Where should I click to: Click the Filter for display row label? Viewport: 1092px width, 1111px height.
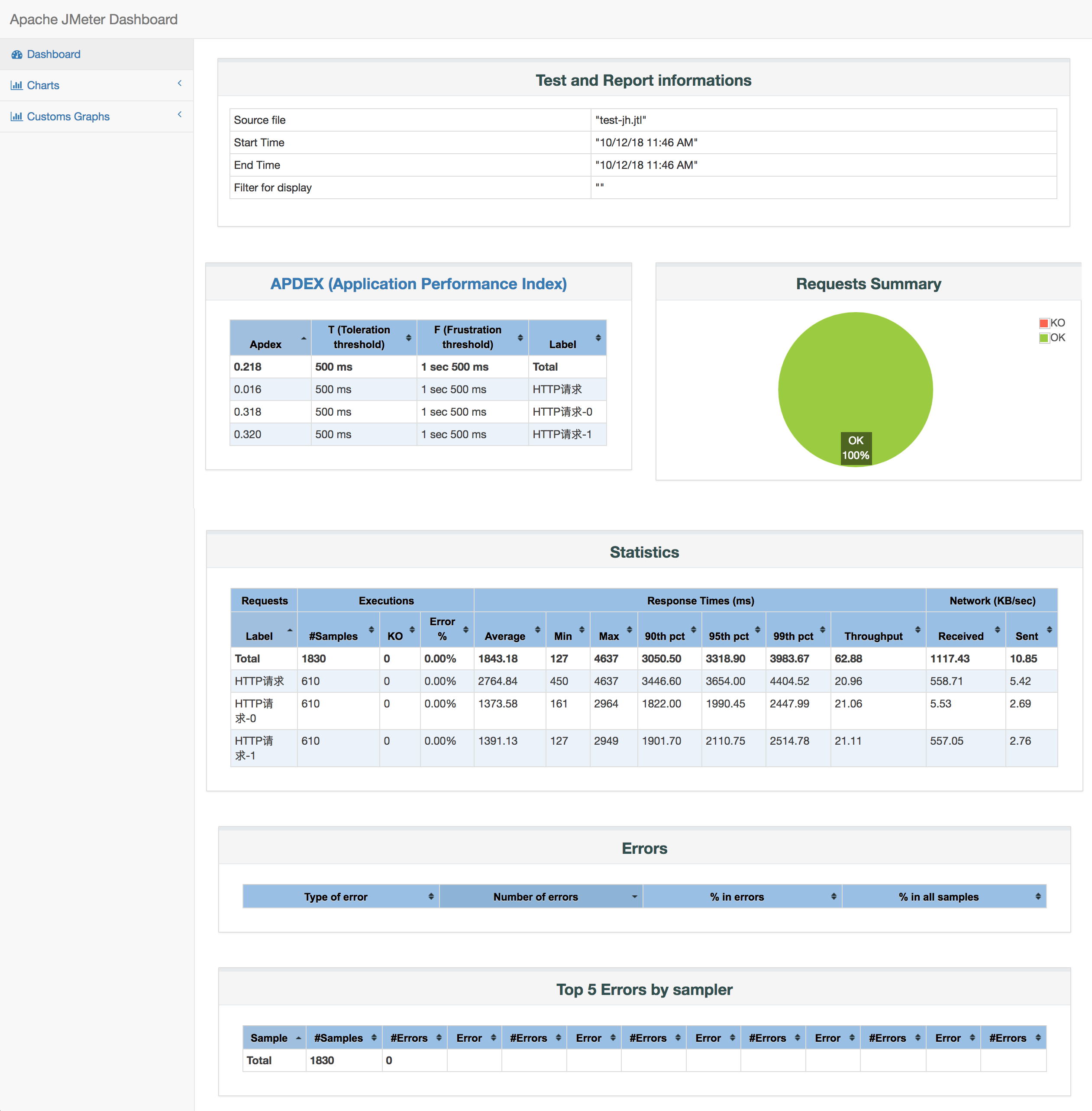coord(273,187)
